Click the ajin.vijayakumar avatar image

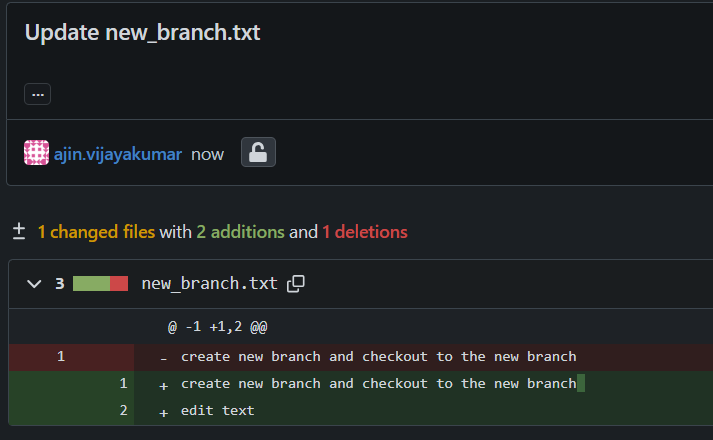(x=36, y=153)
